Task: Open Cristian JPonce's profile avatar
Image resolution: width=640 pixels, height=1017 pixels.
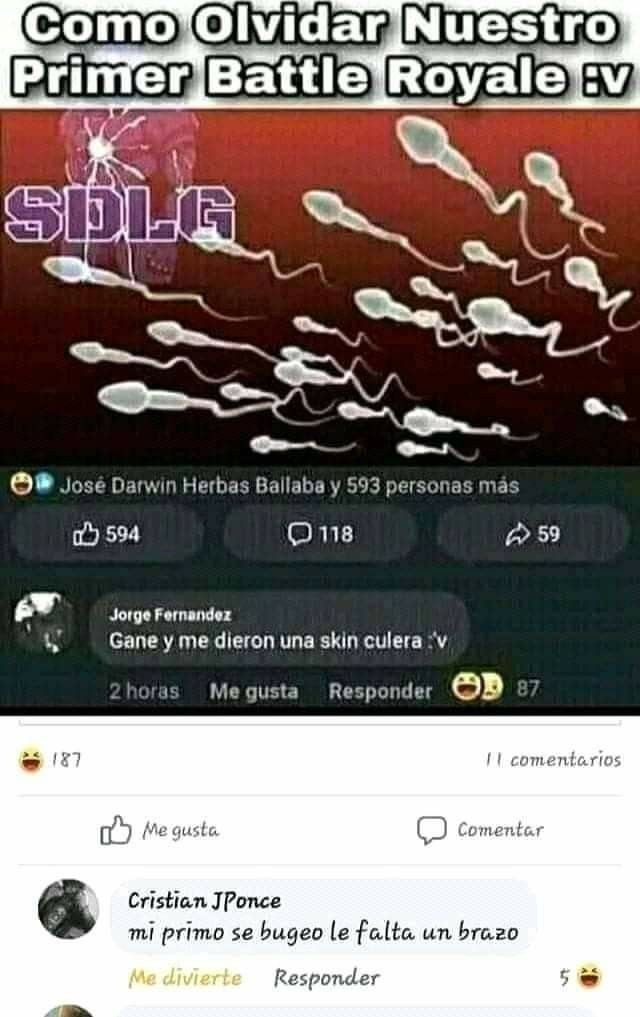Action: click(69, 909)
